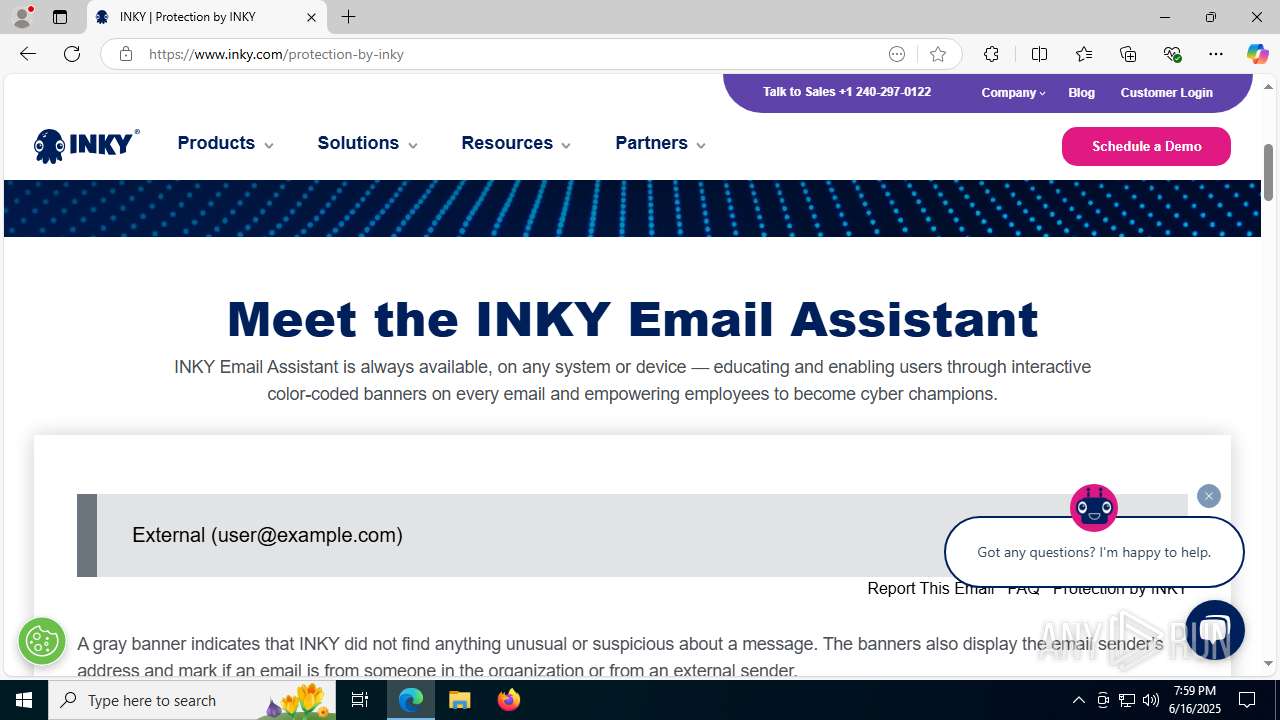Click the Report This Email link
The height and width of the screenshot is (720, 1280).
(931, 588)
